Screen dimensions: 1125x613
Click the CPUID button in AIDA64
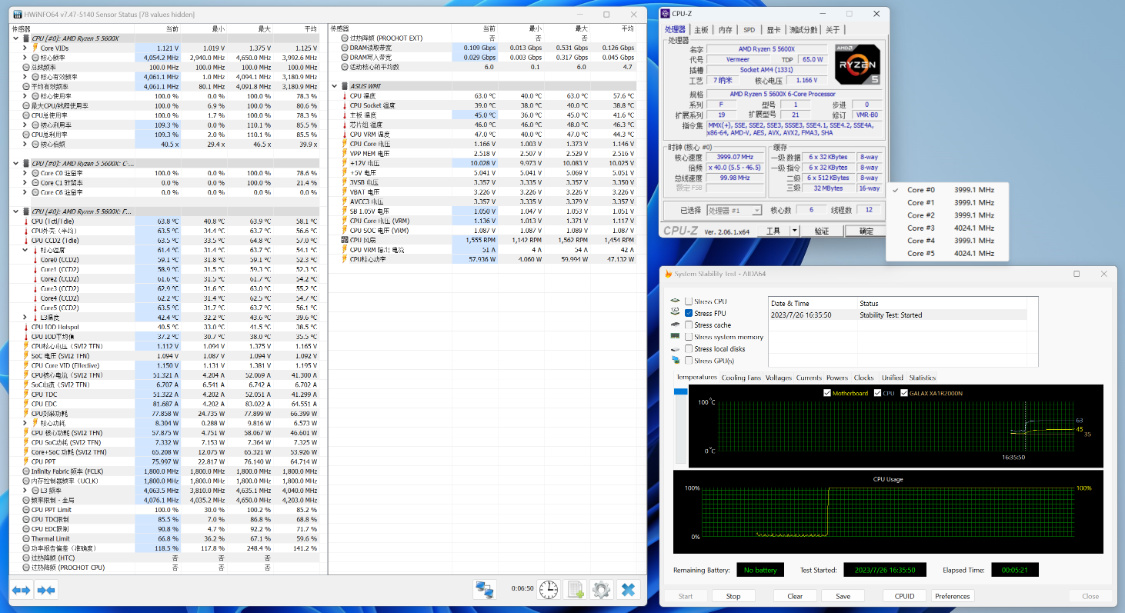(904, 596)
